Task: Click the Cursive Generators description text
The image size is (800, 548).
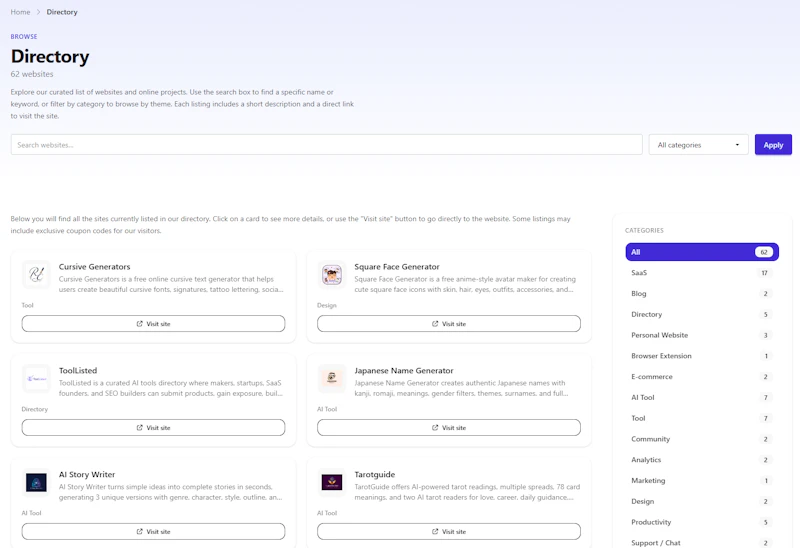Action: [171, 284]
